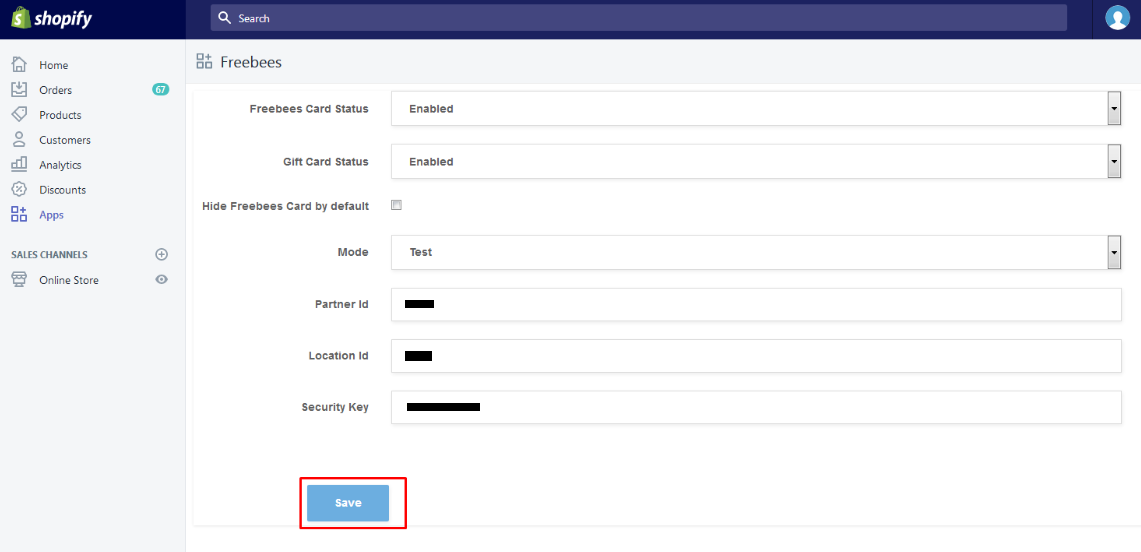Click the Freebees page title
Viewport: 1141px width, 552px height.
(251, 62)
